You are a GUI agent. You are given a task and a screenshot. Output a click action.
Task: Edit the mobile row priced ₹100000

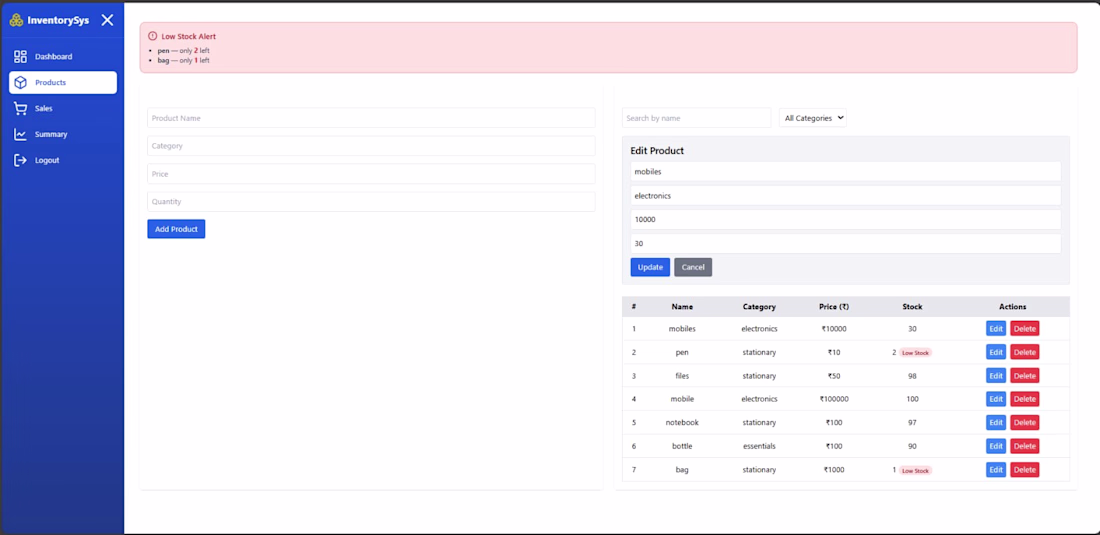coord(996,399)
